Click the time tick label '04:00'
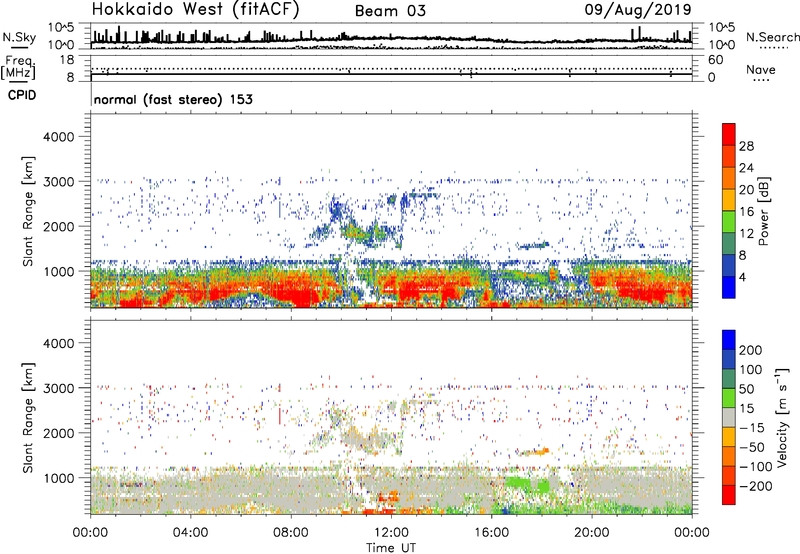Image resolution: width=800 pixels, height=554 pixels. click(x=190, y=533)
